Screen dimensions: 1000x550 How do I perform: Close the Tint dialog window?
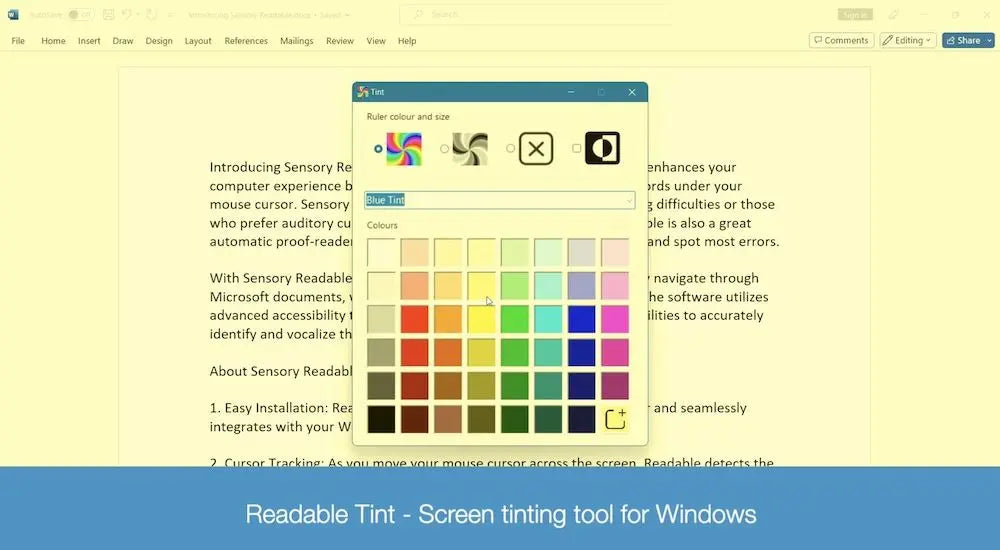coord(632,92)
